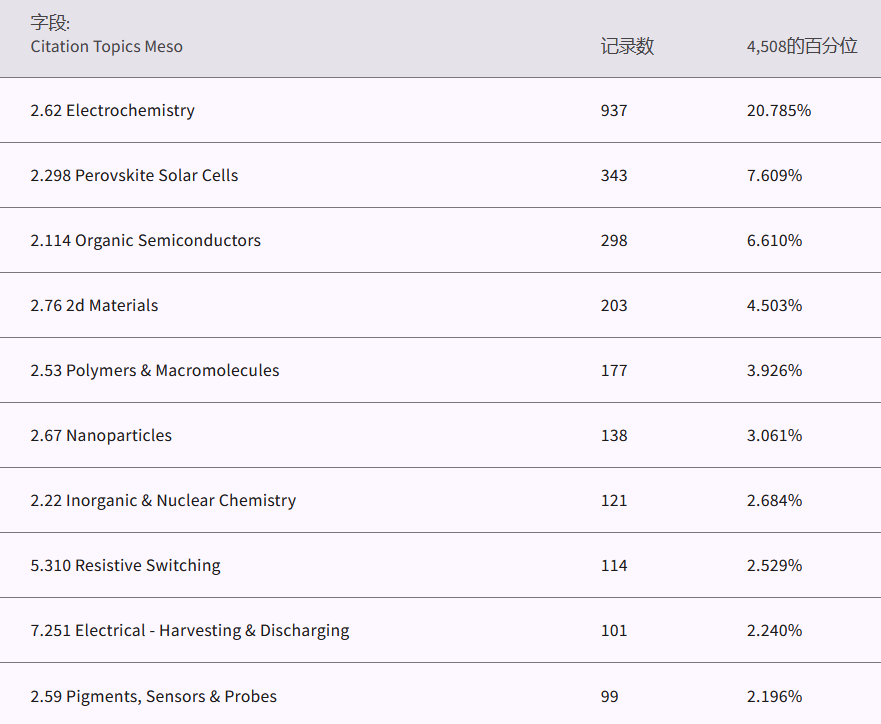Screen dimensions: 881x724
Task: Click the record count 937 for Electrochemistry
Action: (x=614, y=110)
